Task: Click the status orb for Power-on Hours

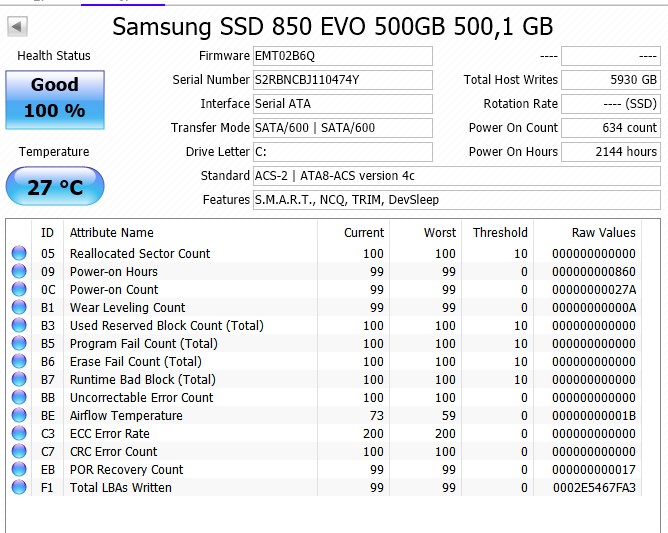Action: [x=19, y=271]
